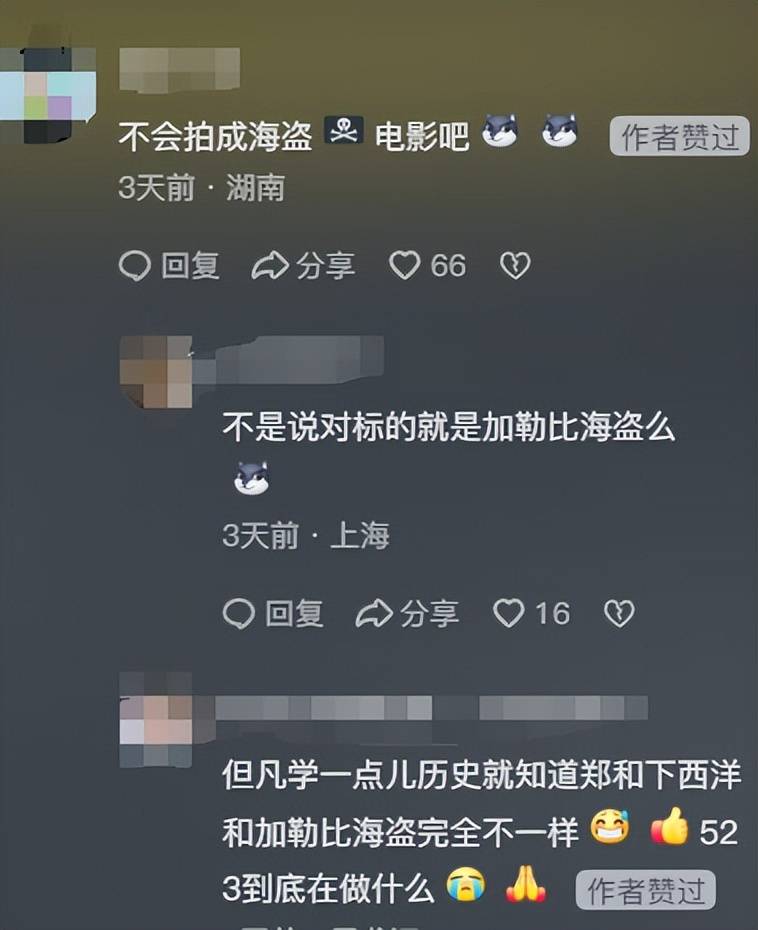
Task: Dislike the Hunan pirate movie comment
Action: 515,266
